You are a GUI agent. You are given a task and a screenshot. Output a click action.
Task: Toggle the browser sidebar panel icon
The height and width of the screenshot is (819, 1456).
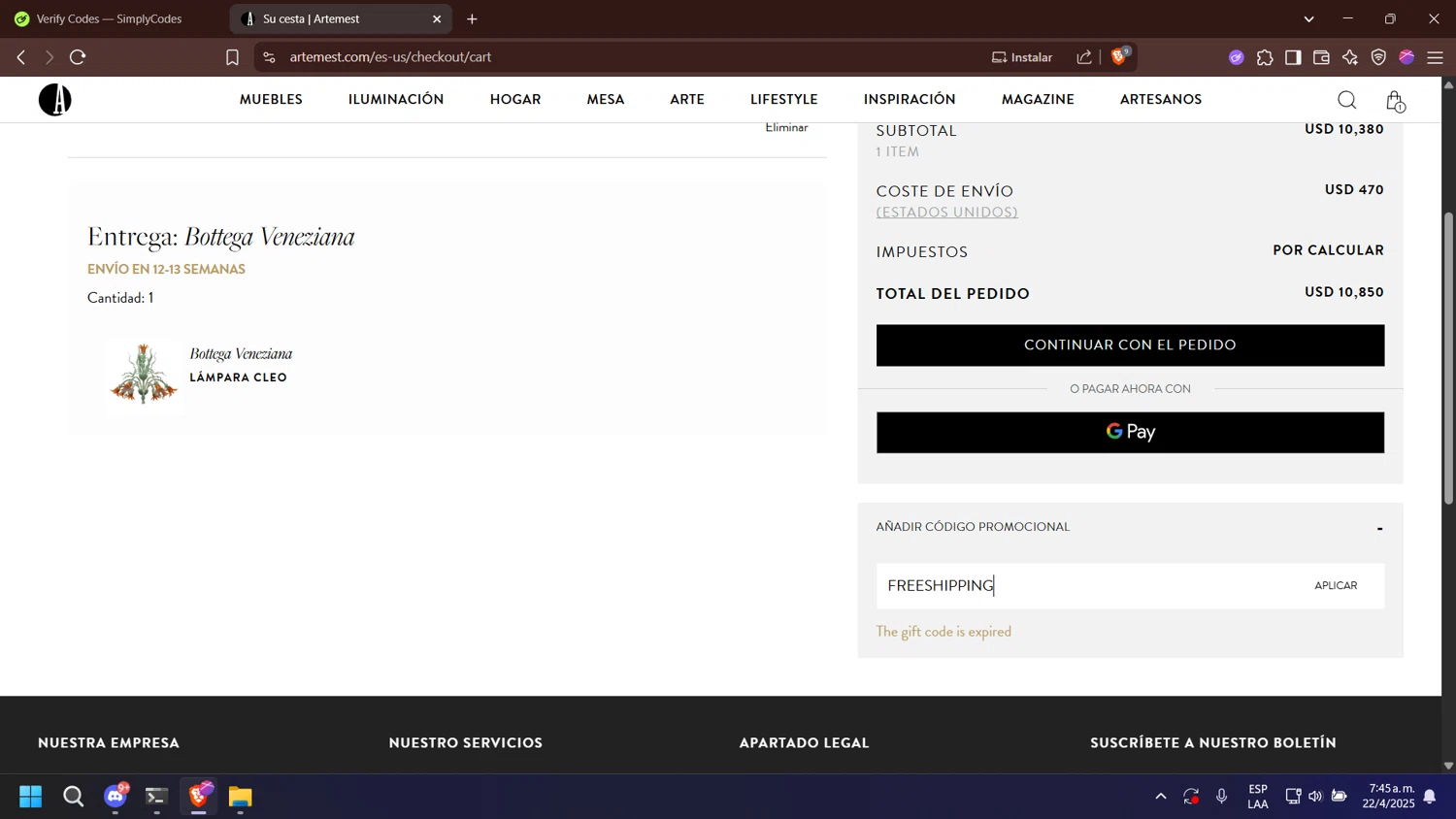pos(1293,57)
